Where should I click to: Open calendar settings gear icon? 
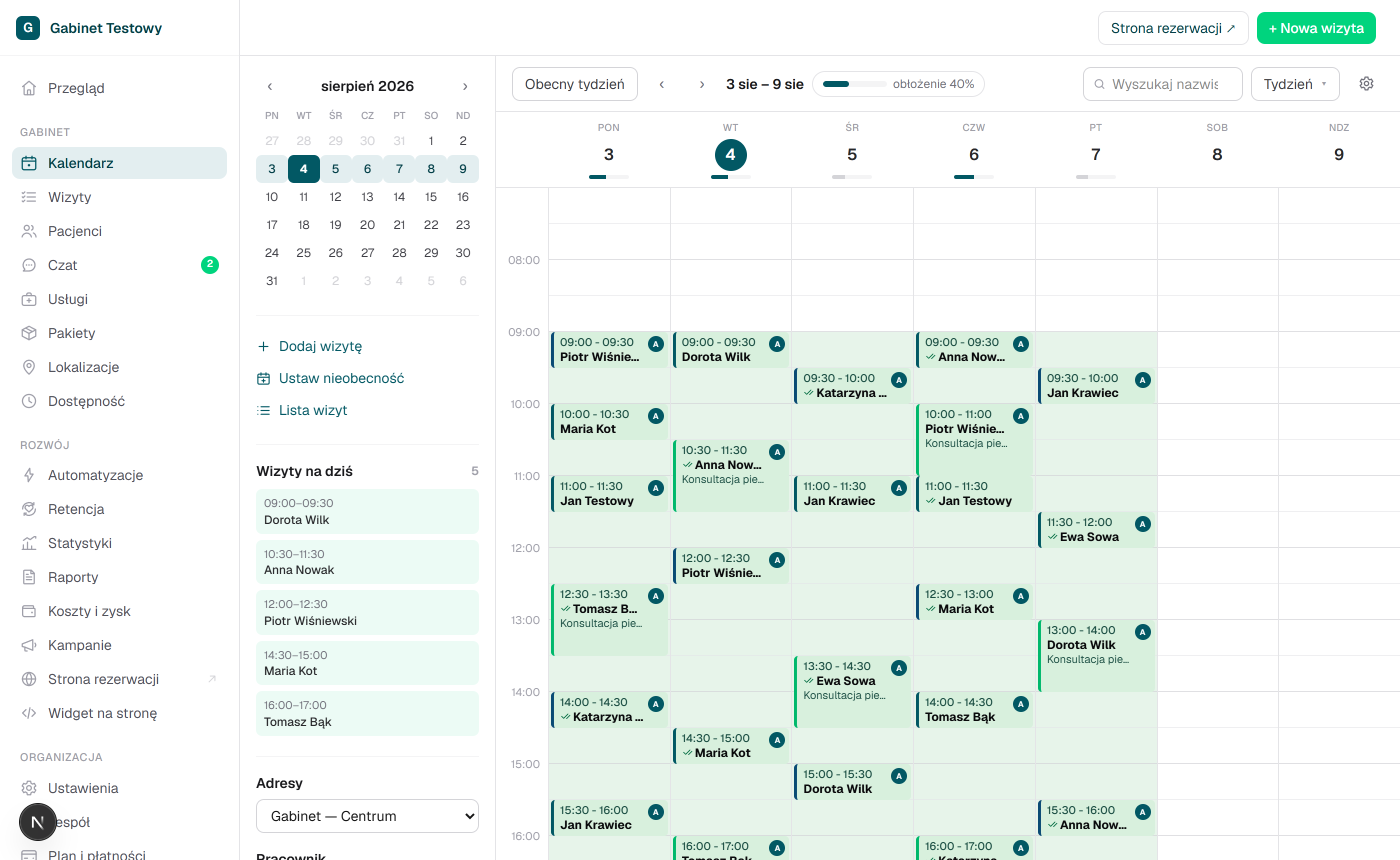click(x=1366, y=83)
